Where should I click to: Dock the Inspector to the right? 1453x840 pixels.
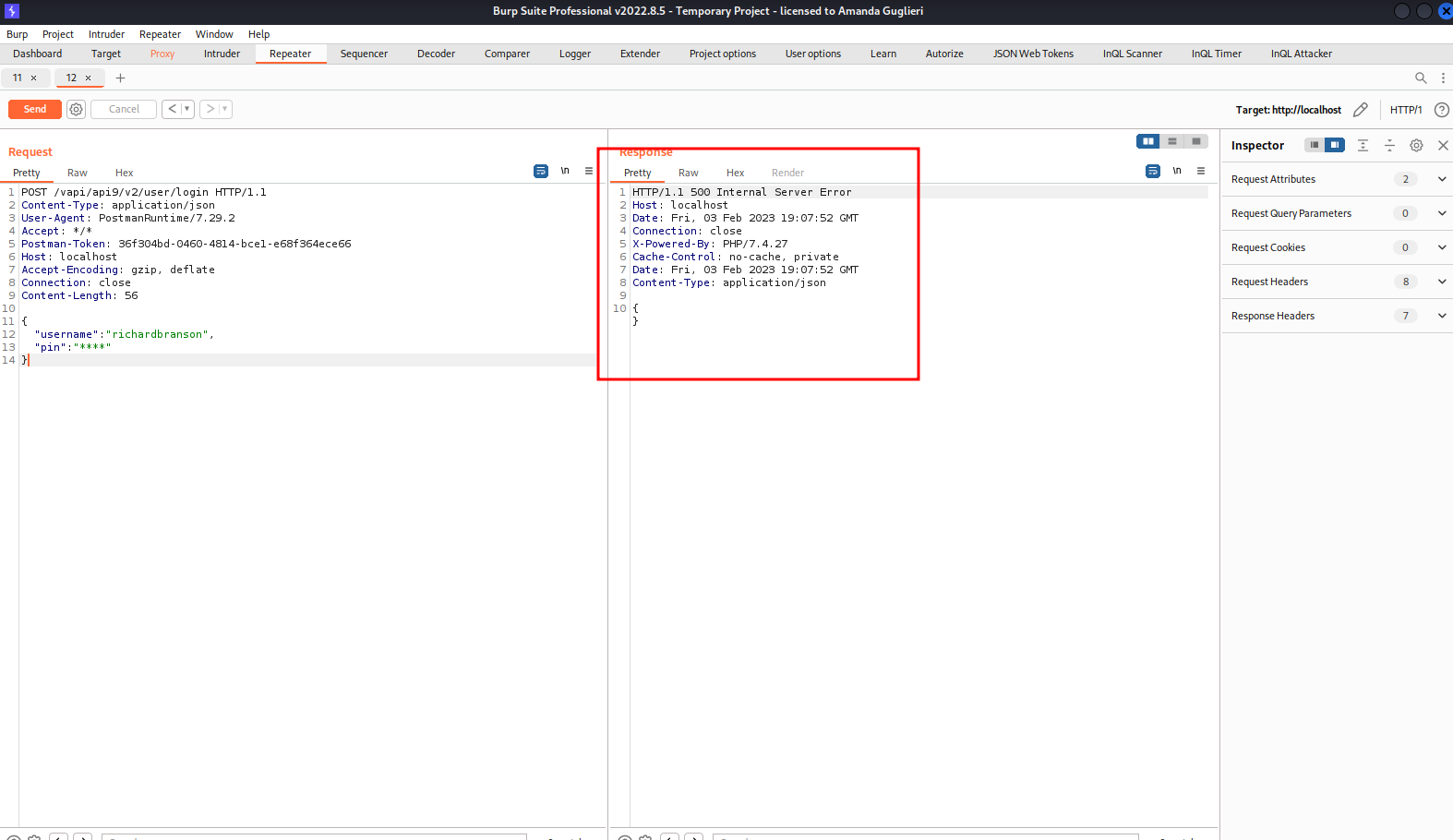[x=1335, y=145]
